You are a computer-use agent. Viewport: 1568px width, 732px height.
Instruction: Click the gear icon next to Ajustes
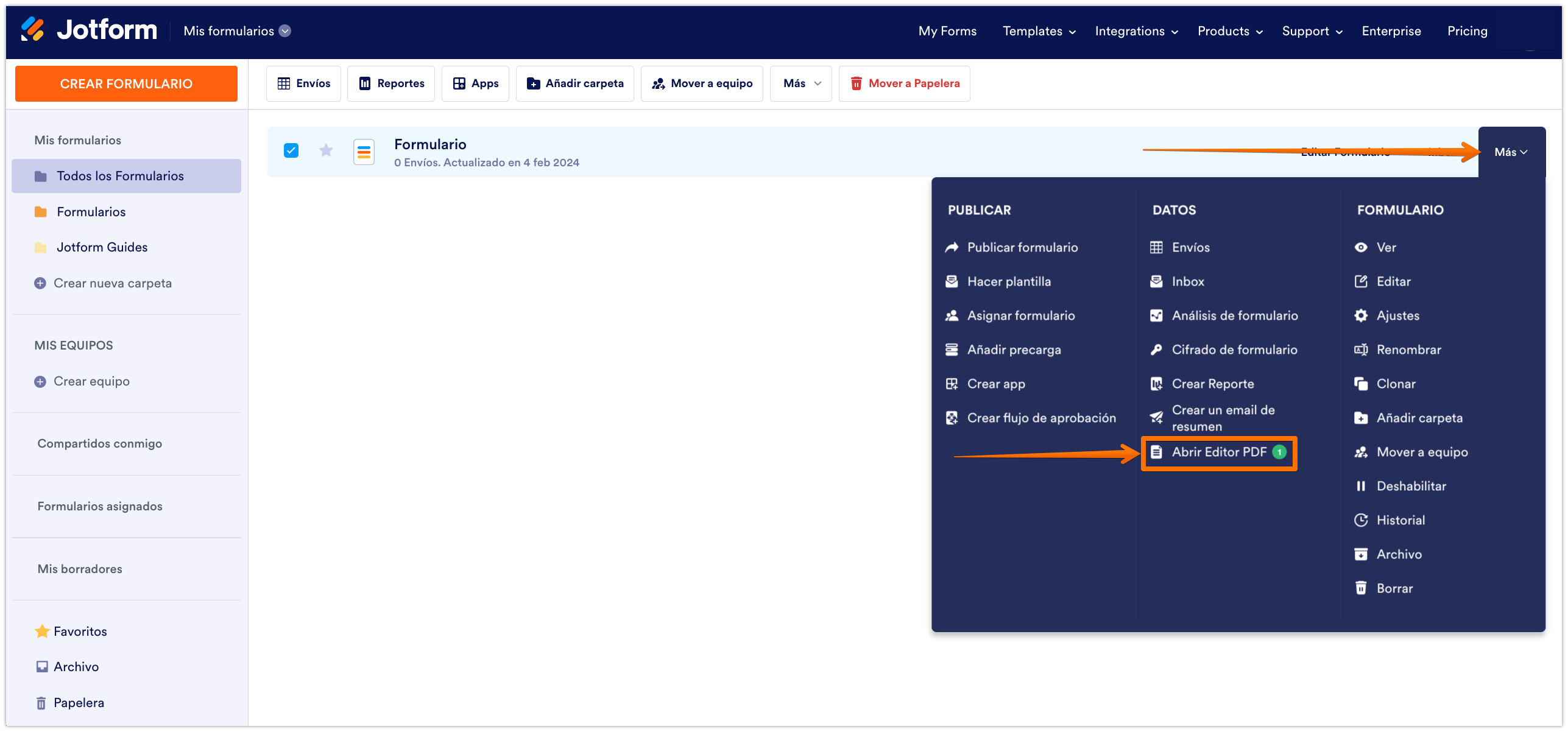tap(1360, 315)
